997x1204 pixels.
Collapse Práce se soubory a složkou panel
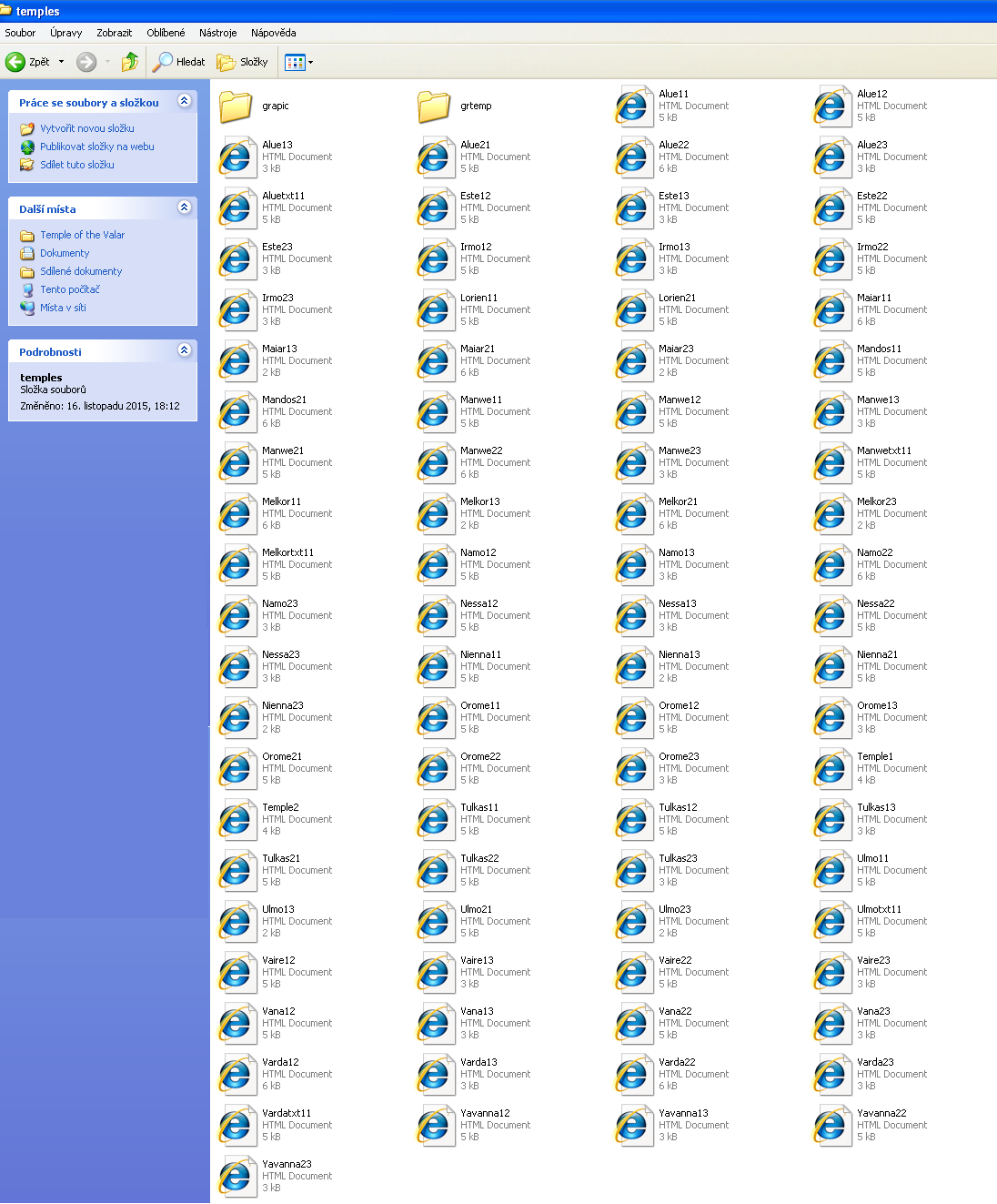click(185, 101)
